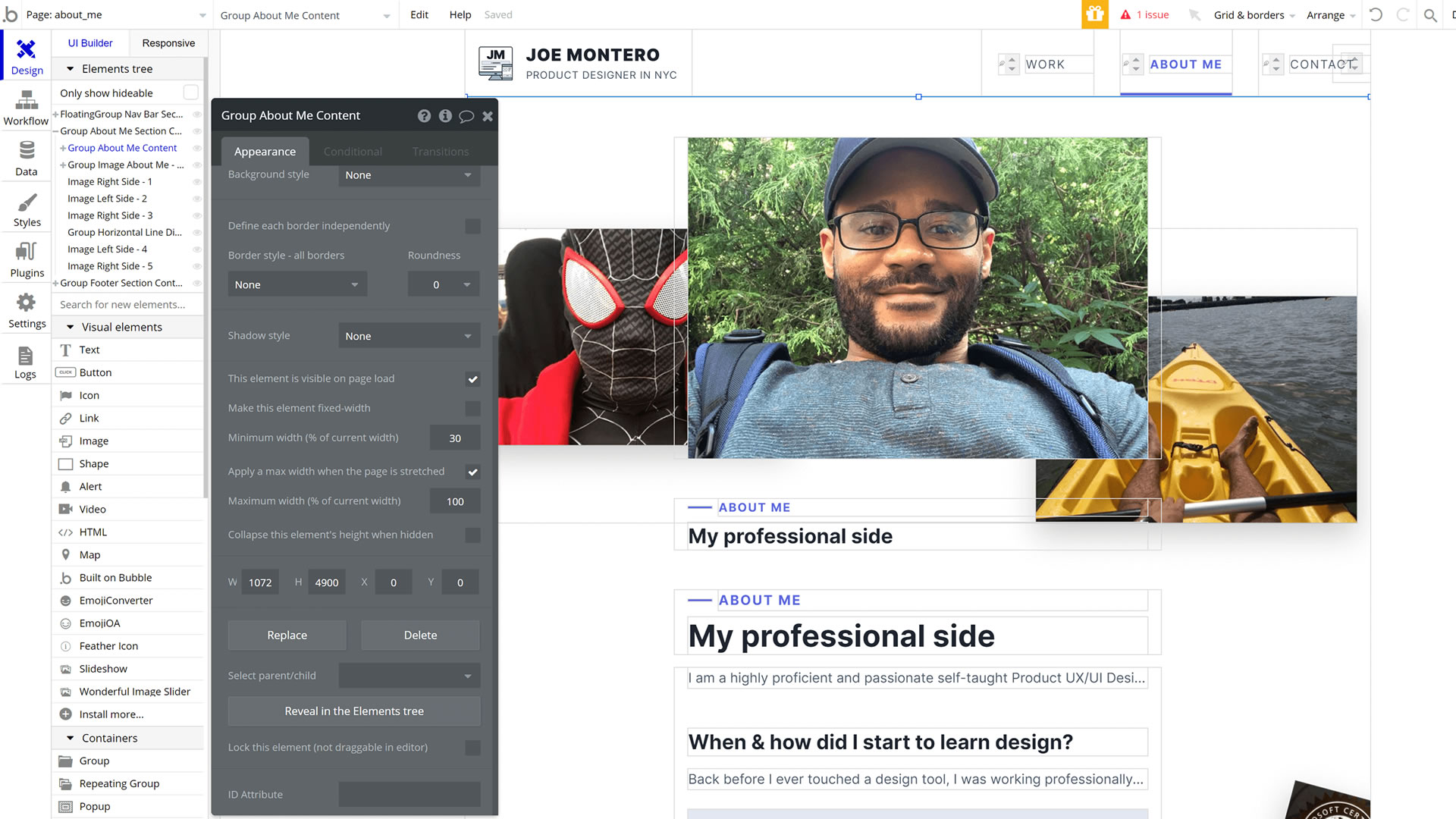Open the element picker Group About Me Content dropdown
The image size is (1456, 819).
click(x=305, y=15)
